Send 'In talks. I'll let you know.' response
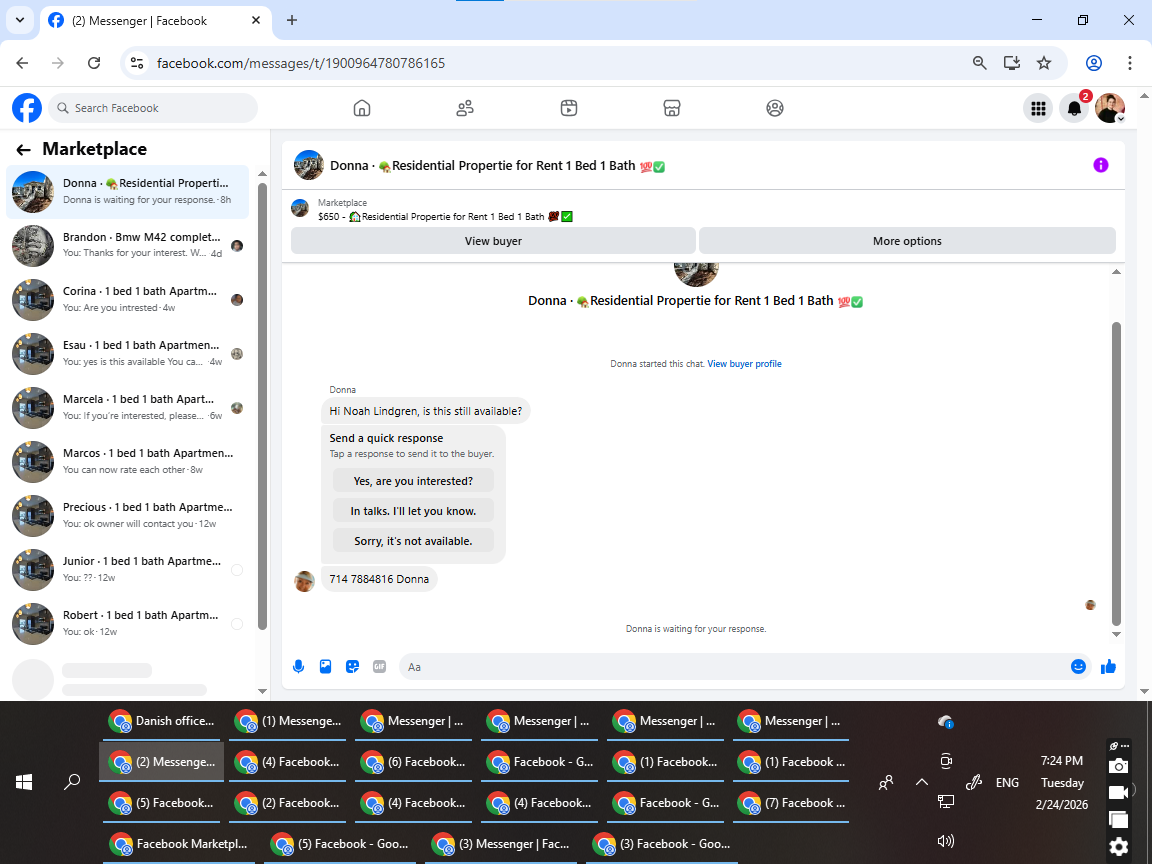Image resolution: width=1152 pixels, height=864 pixels. click(x=414, y=511)
